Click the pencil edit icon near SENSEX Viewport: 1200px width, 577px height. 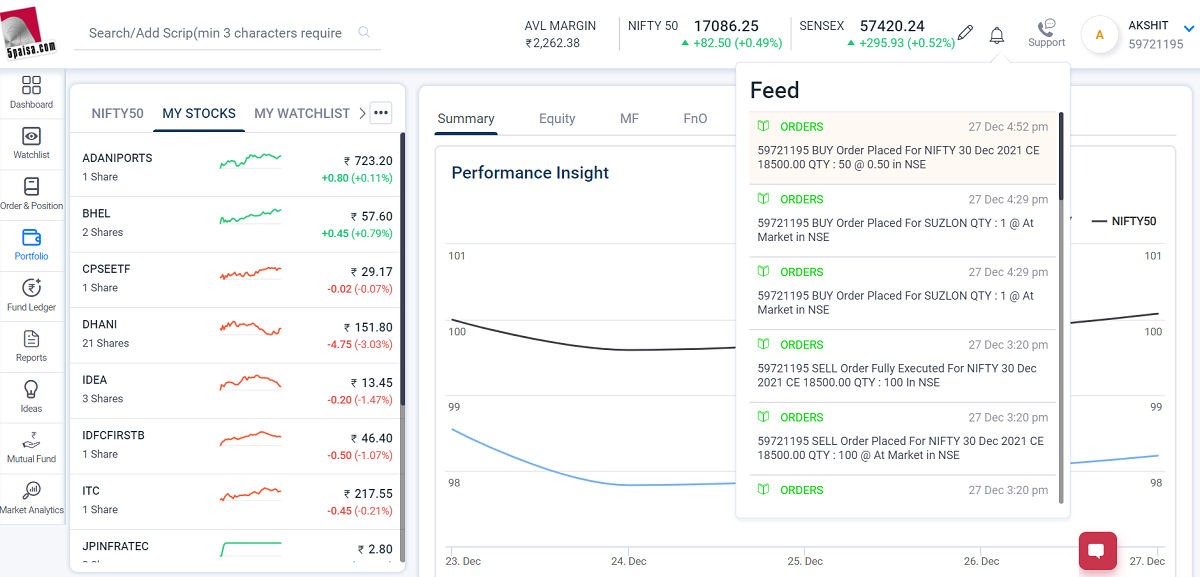(965, 33)
